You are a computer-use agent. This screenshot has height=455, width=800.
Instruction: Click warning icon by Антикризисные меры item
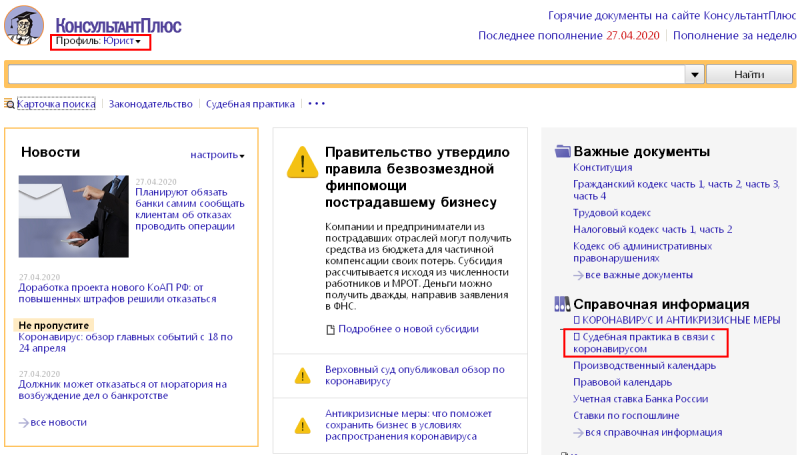click(x=303, y=425)
